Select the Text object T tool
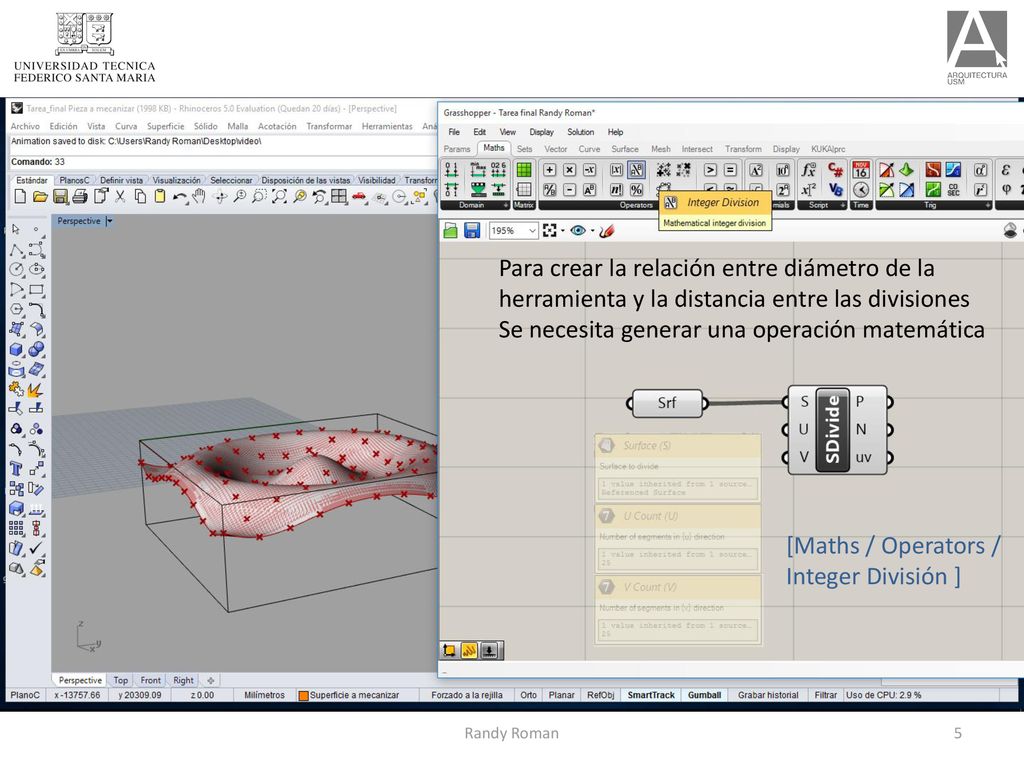This screenshot has width=1024, height=768. [x=16, y=468]
